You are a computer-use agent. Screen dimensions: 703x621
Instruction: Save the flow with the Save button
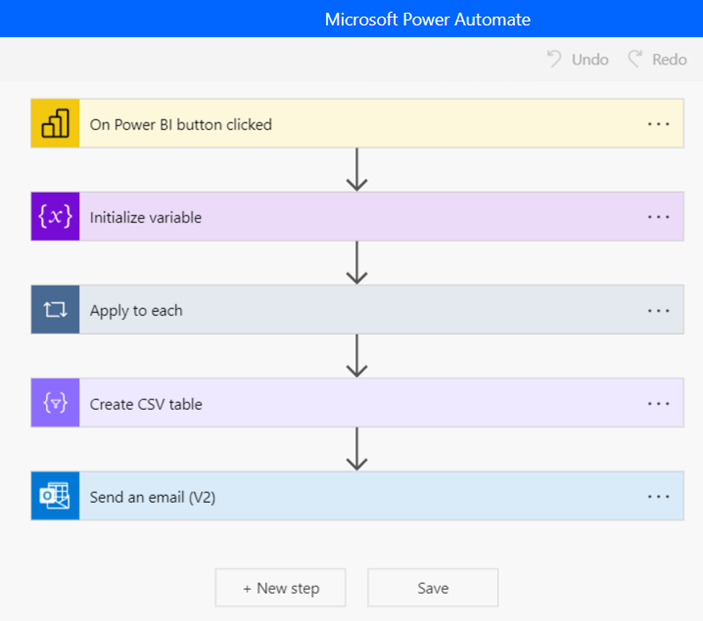[x=433, y=588]
